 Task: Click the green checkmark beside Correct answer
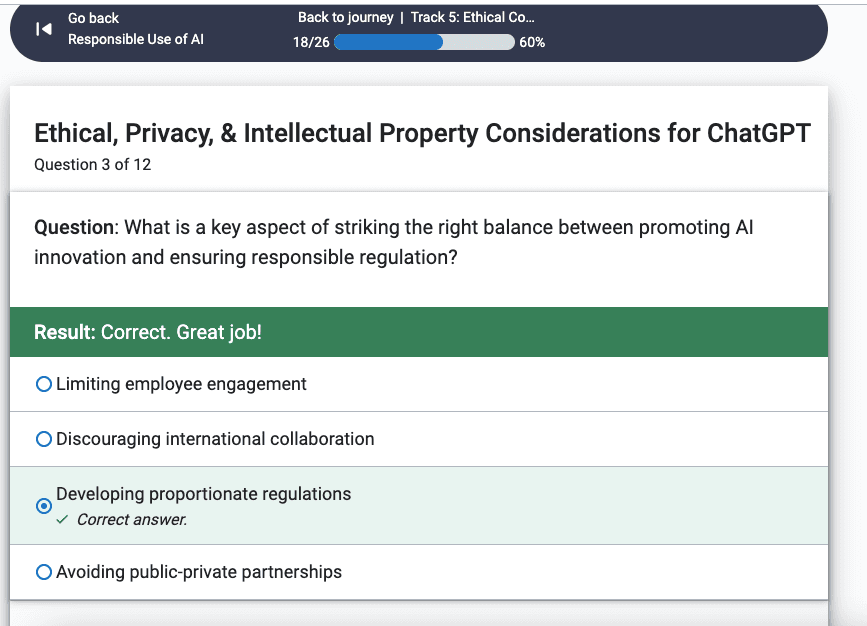[x=62, y=519]
